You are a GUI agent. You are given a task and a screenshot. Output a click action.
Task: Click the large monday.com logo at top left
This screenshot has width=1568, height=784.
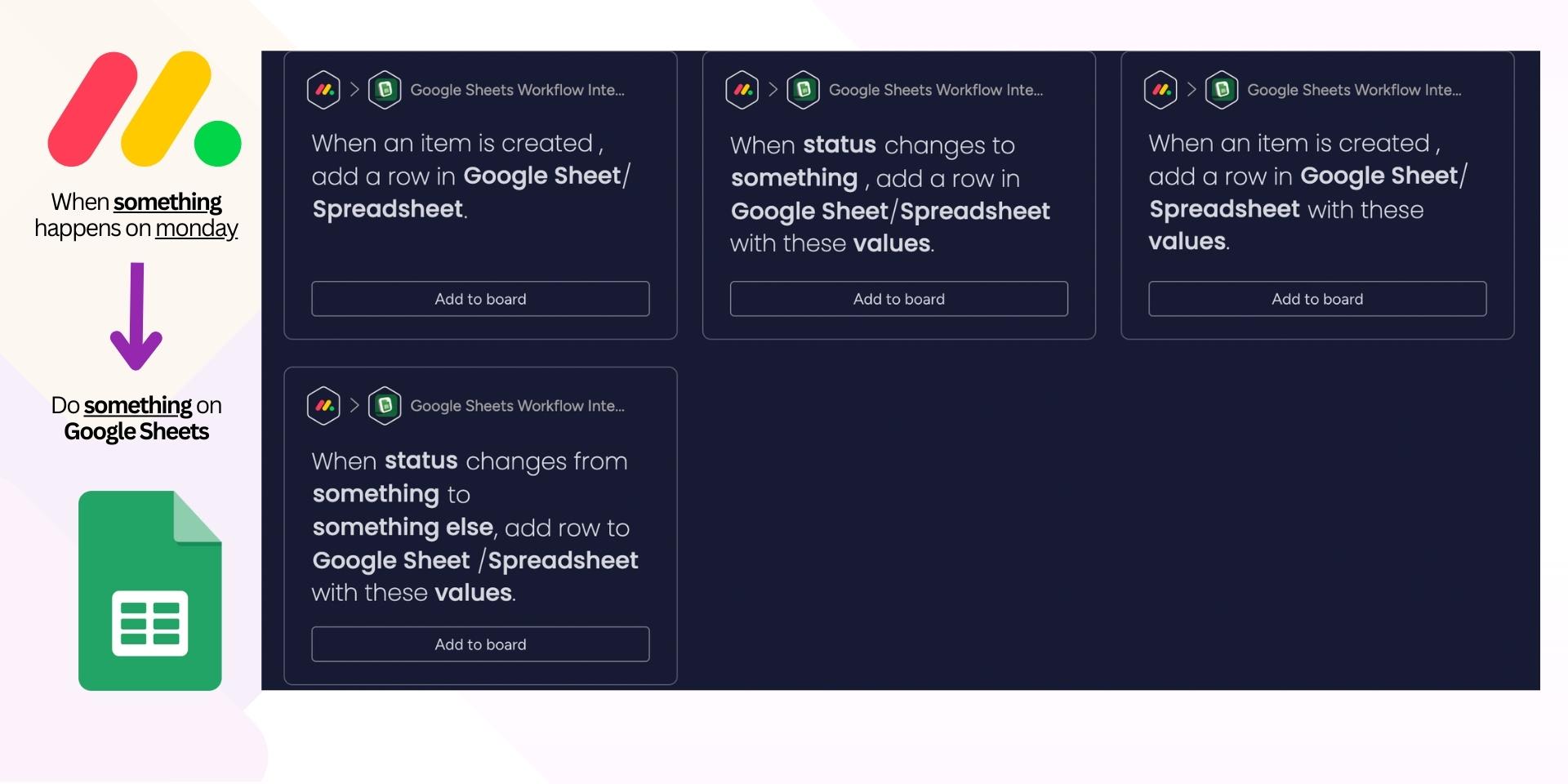(x=145, y=109)
